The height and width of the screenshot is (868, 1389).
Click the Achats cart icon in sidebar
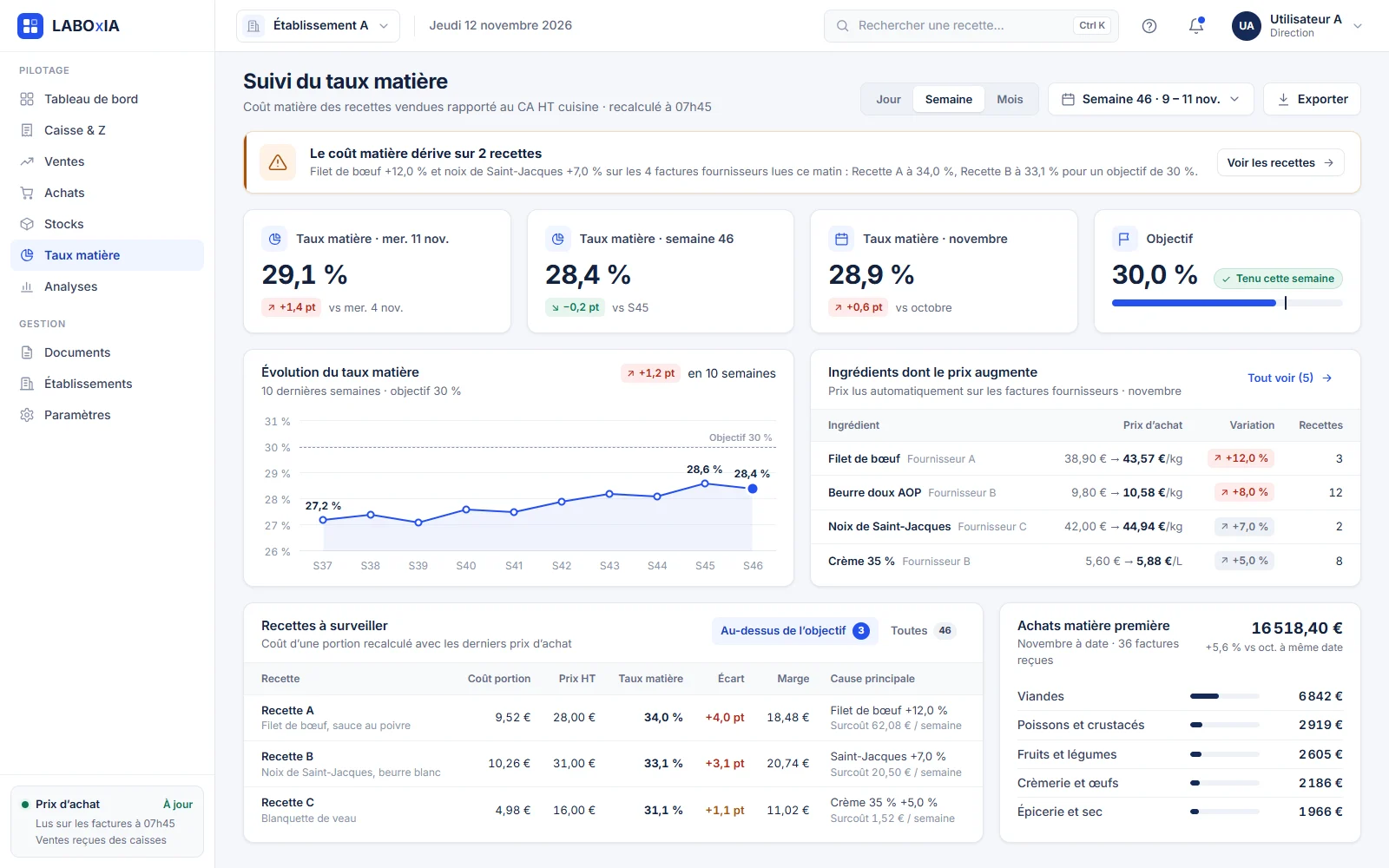point(27,193)
